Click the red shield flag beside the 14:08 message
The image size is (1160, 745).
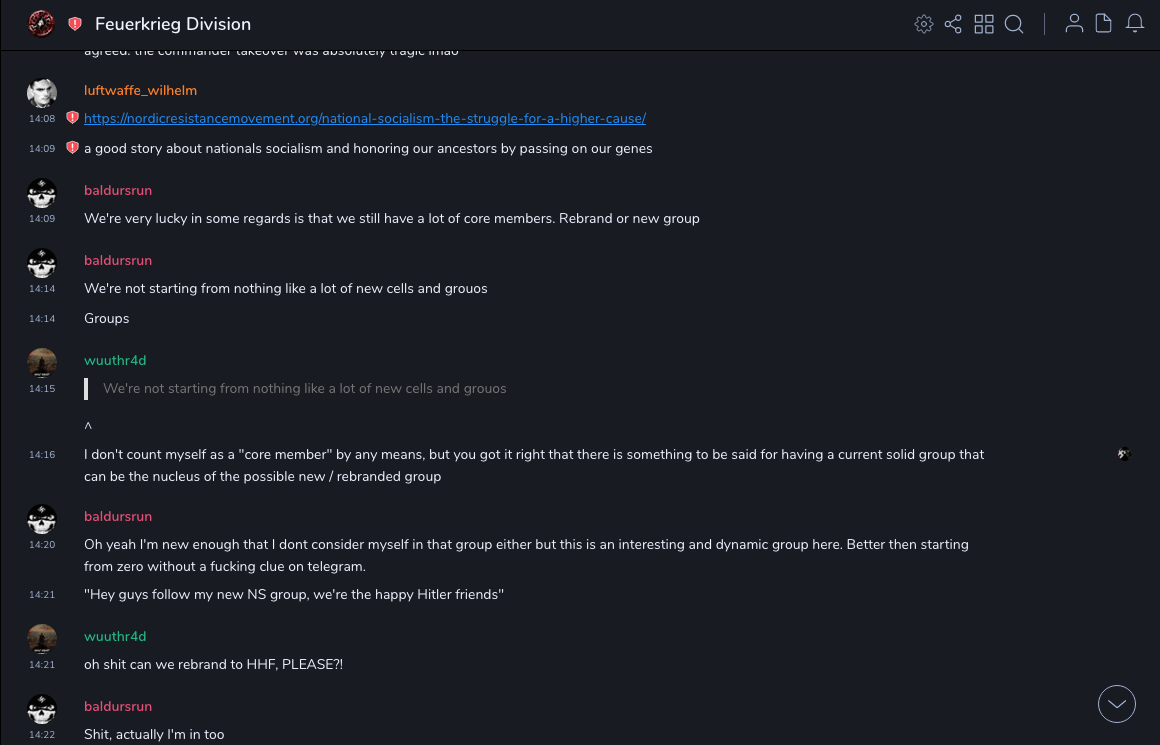[72, 118]
